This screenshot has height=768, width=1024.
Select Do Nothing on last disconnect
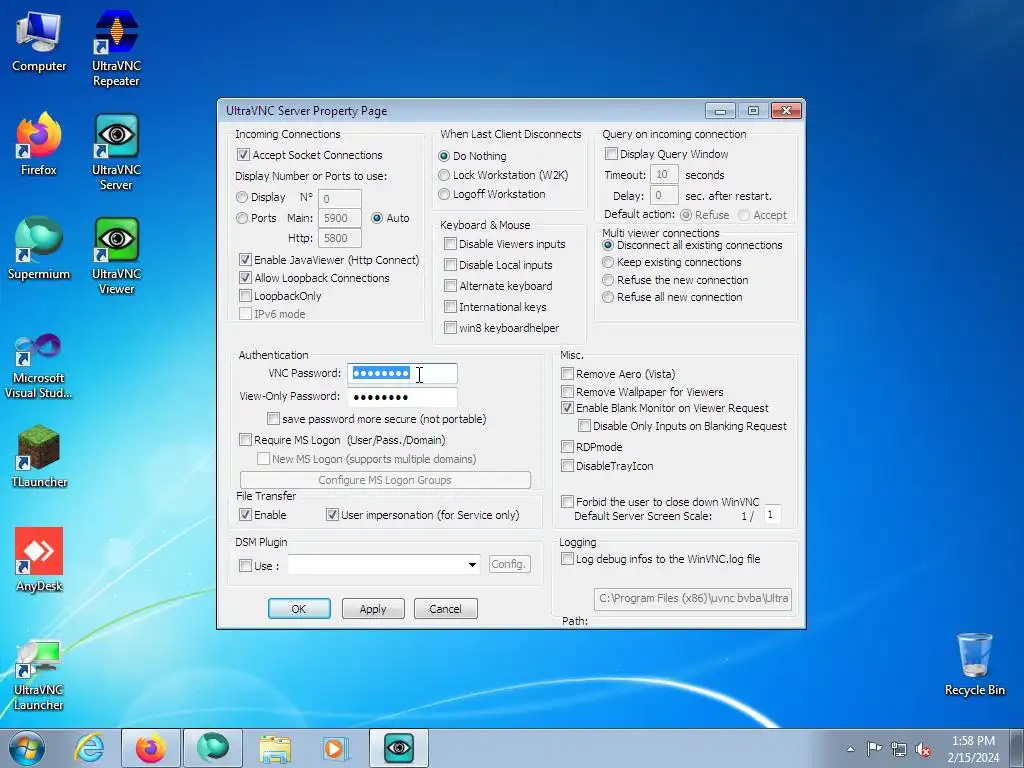pos(444,156)
